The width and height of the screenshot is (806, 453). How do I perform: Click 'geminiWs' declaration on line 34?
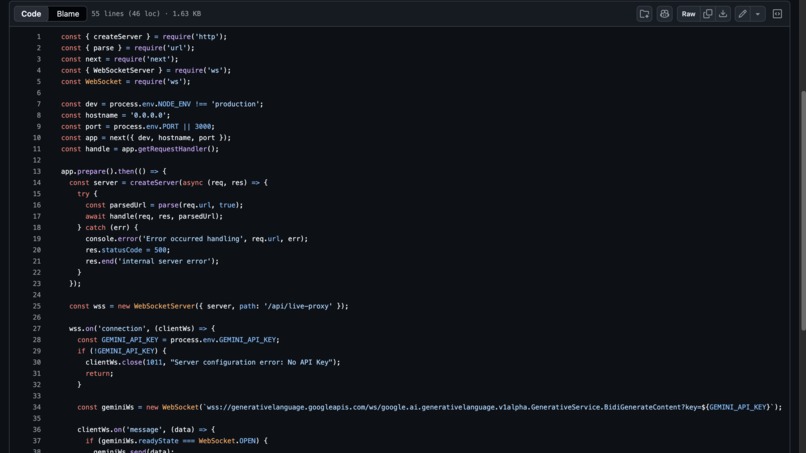[x=117, y=407]
